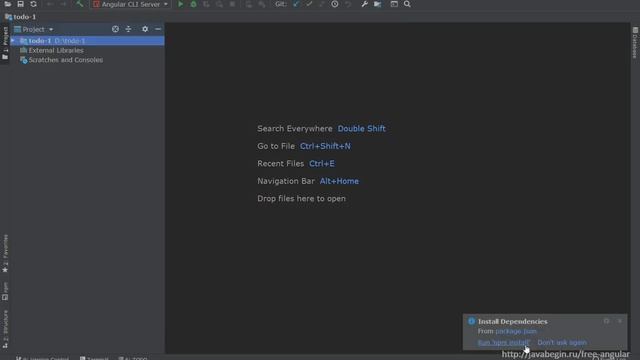The width and height of the screenshot is (640, 360).
Task: Open the Angular CLI Server run configuration dropdown
Action: click(x=131, y=4)
